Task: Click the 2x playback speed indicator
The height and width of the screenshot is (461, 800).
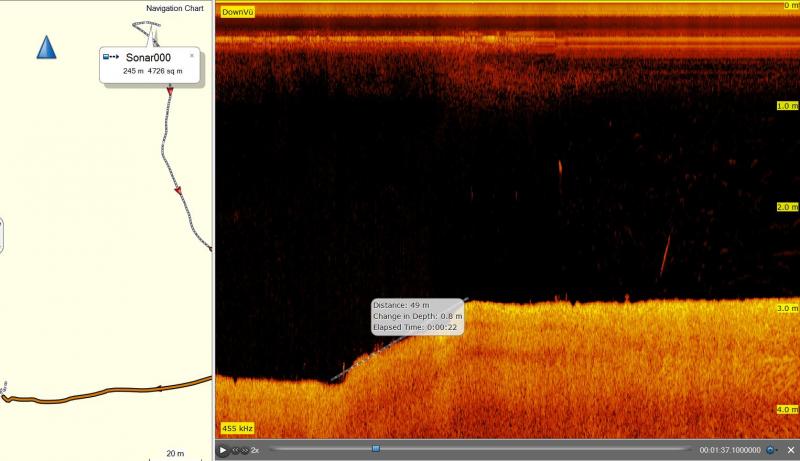Action: (x=255, y=451)
